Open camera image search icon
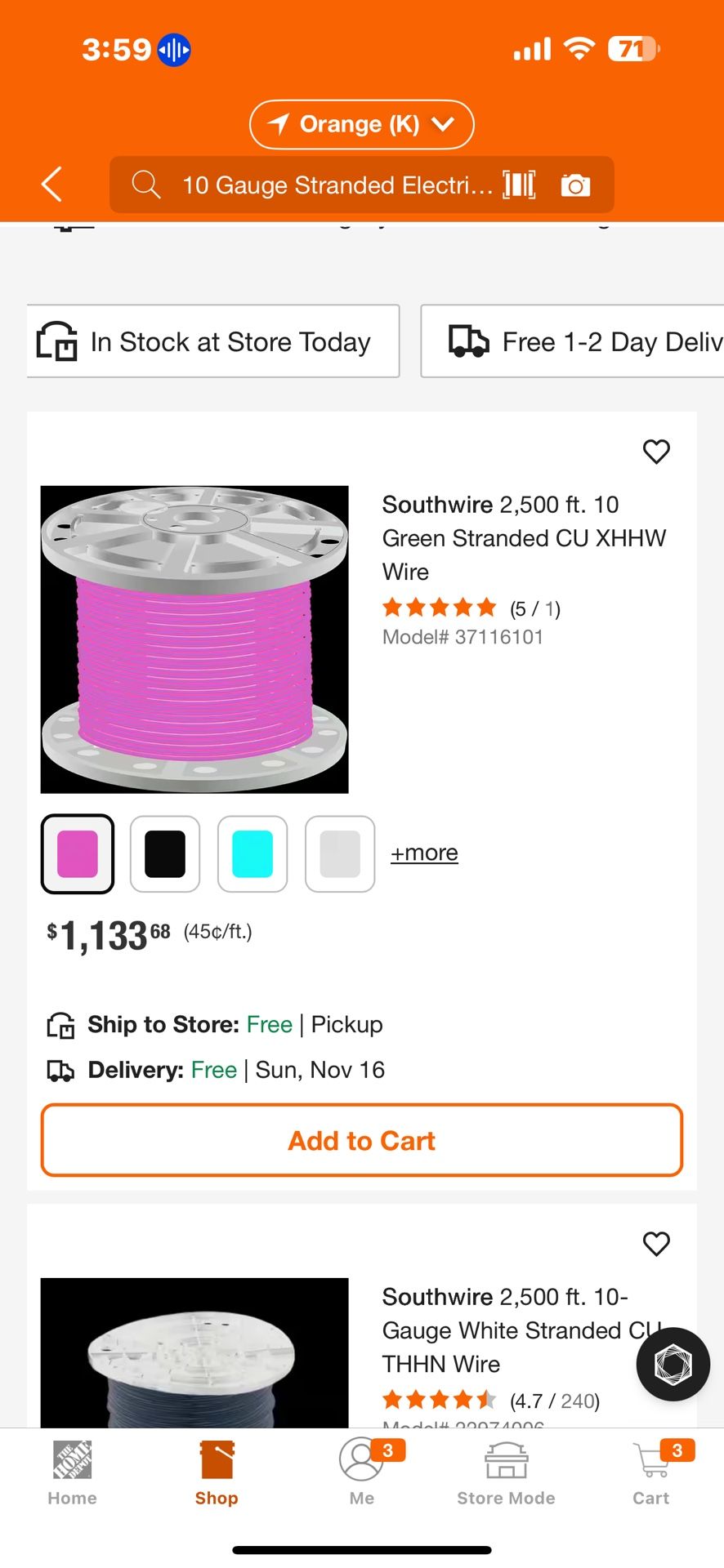Screen dimensions: 724x1568 [575, 185]
